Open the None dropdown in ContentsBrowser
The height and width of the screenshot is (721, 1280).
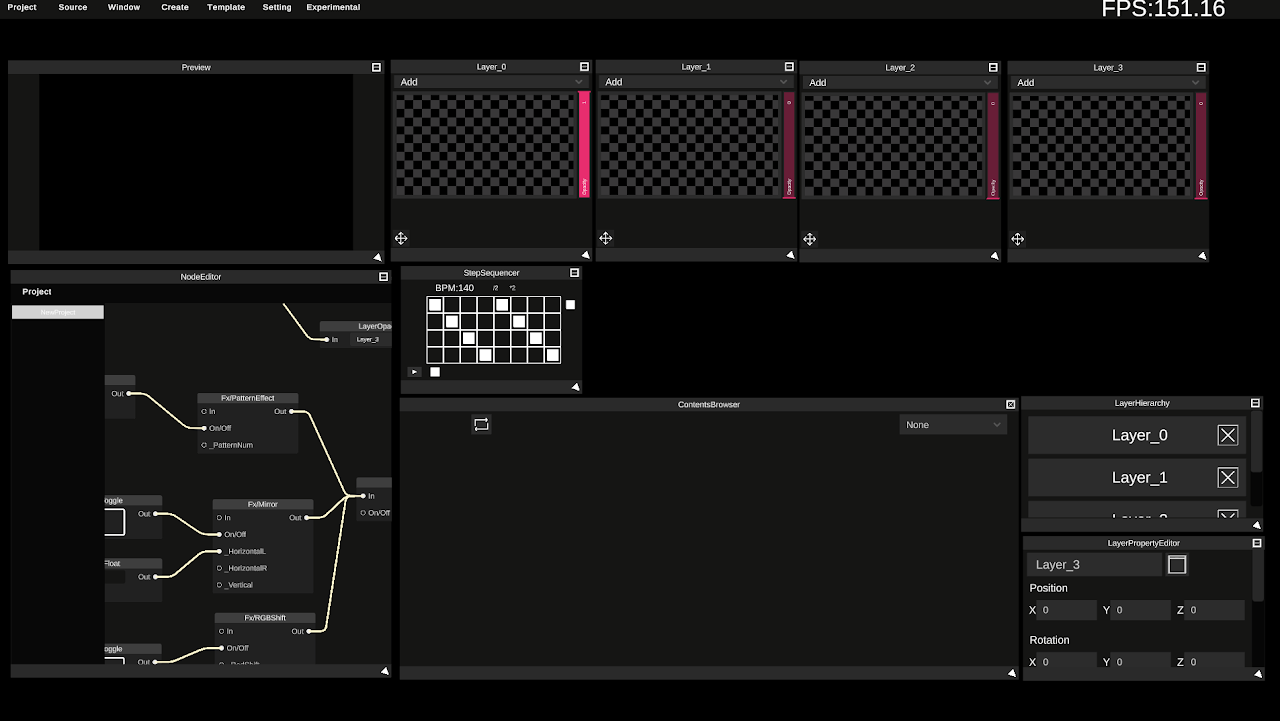(x=952, y=424)
